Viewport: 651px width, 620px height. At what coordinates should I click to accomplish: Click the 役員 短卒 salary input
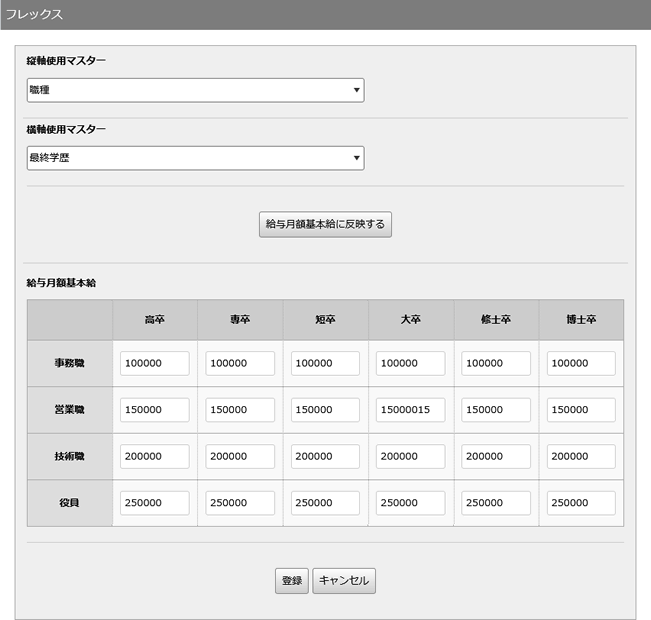click(325, 503)
